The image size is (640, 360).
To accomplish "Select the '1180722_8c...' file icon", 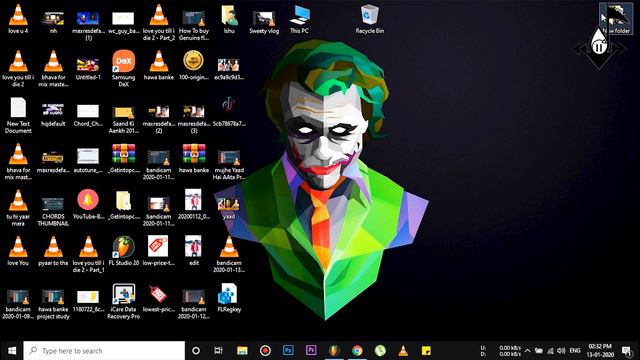I will 88,297.
